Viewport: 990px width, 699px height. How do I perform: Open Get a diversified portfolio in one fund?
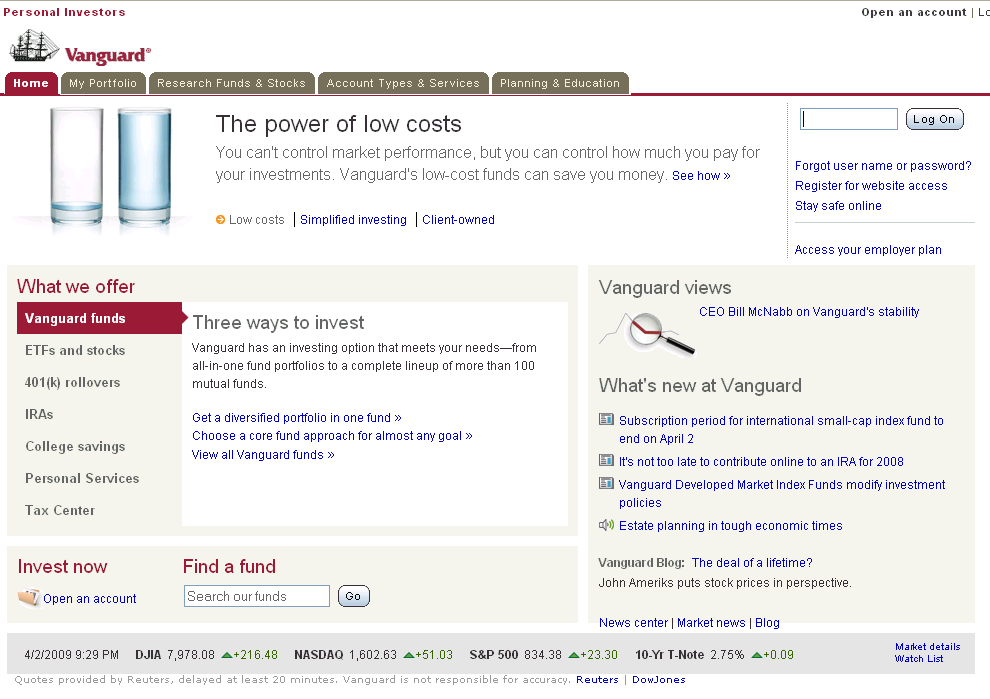297,417
